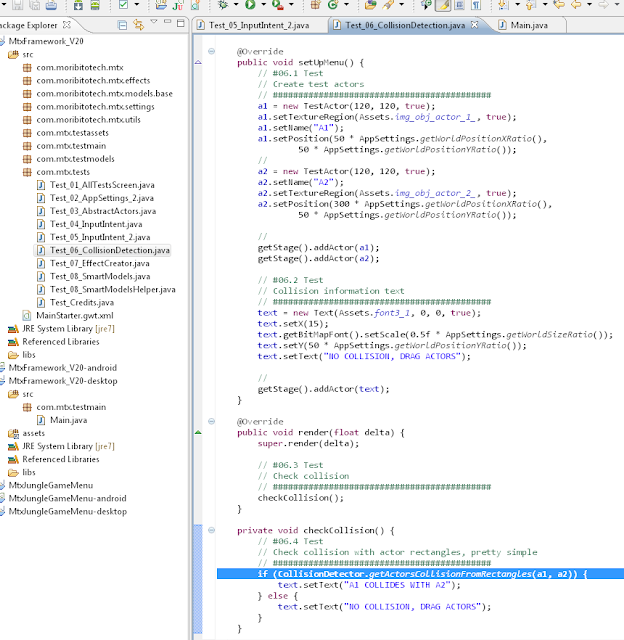Toggle Show Whitespace Characters pilcrow button
624x640 pixels.
(x=476, y=4)
